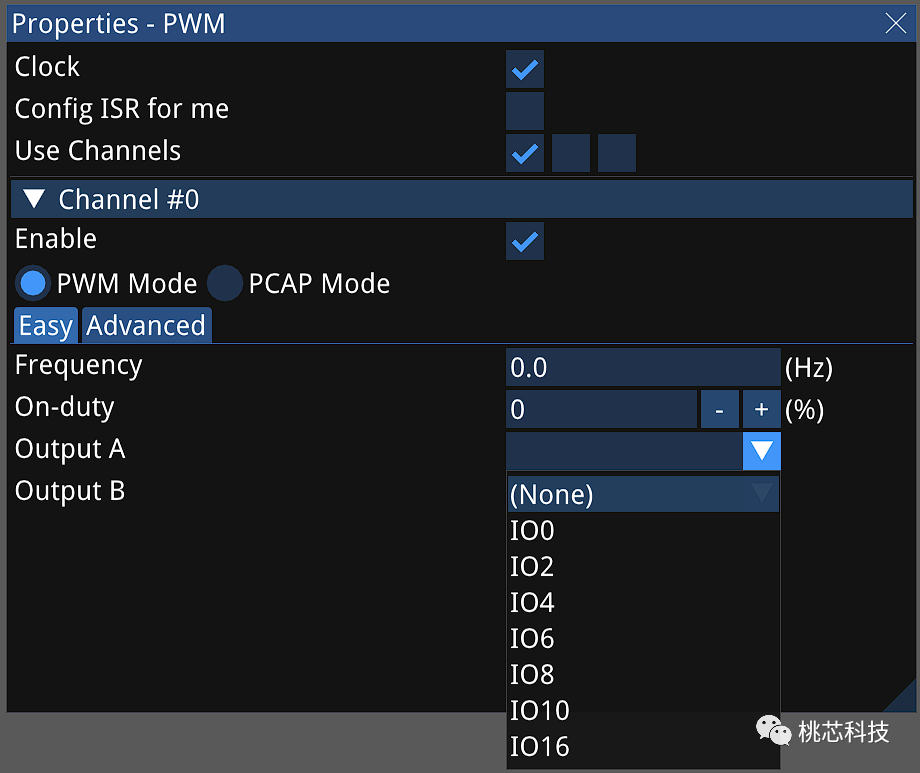Click the Frequency input field
This screenshot has height=773, width=920.
(642, 368)
